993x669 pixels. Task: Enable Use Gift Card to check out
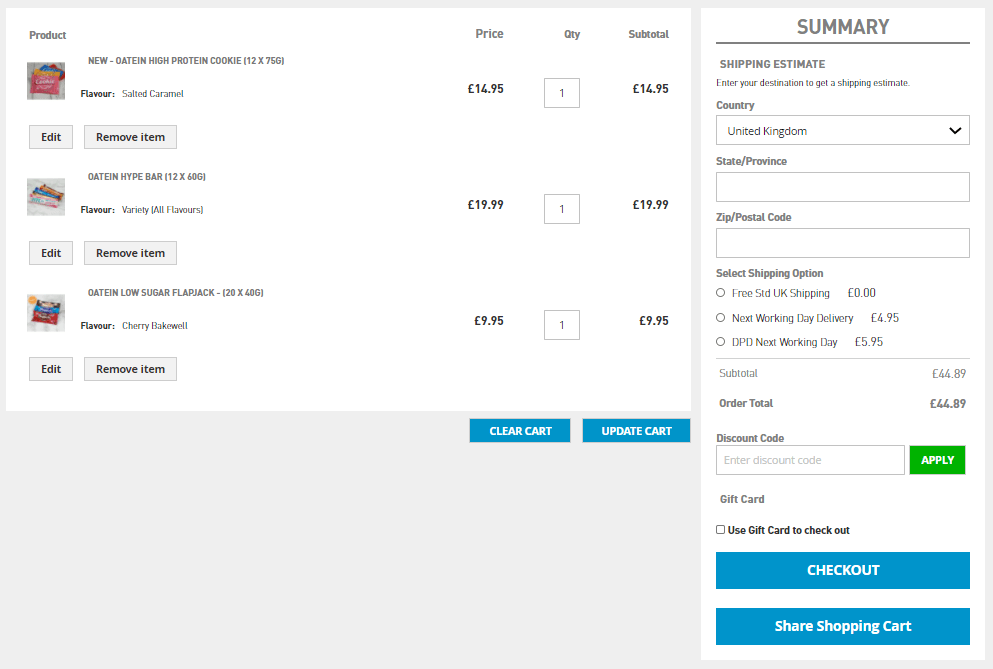tap(721, 530)
